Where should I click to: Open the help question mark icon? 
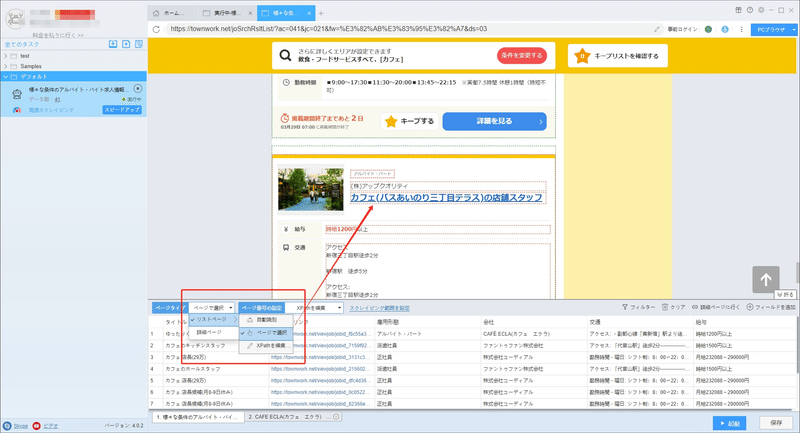click(x=749, y=10)
